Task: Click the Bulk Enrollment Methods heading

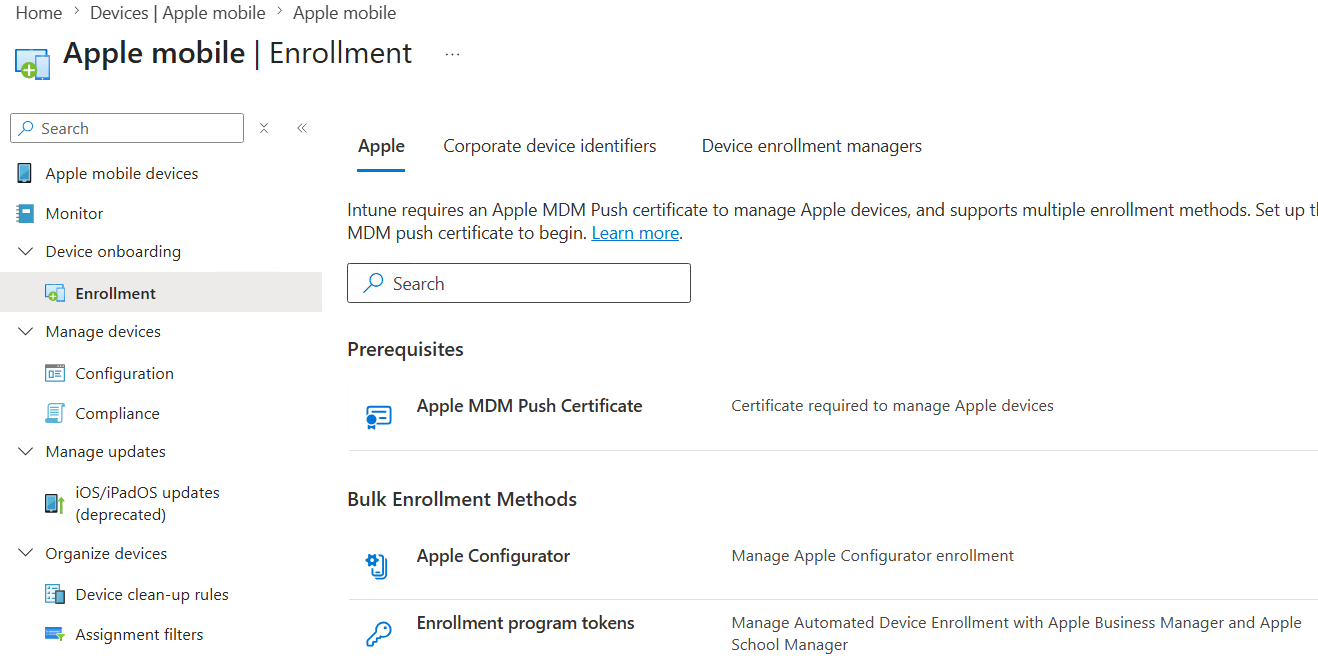Action: pyautogui.click(x=462, y=499)
